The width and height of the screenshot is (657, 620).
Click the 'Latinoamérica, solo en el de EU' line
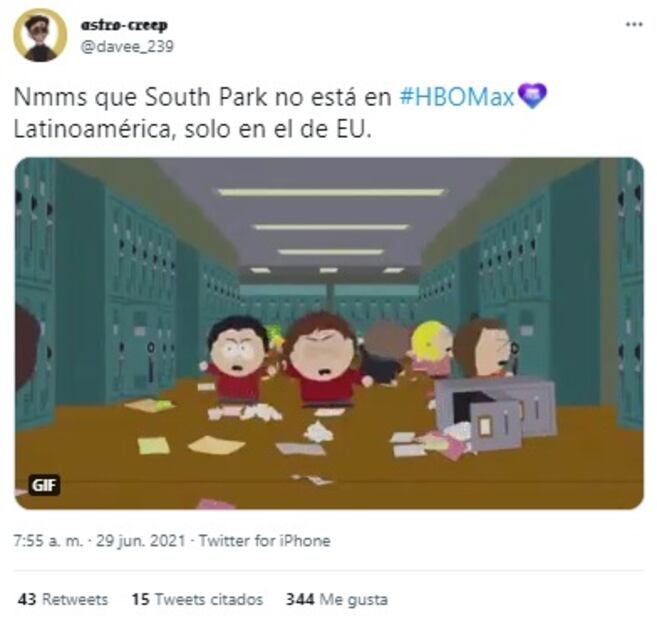pyautogui.click(x=193, y=129)
